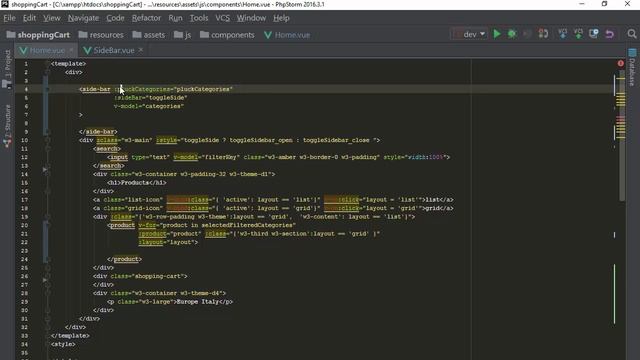Collapse the w3-main div fold at line 10
This screenshot has height=360, width=640.
(47, 140)
